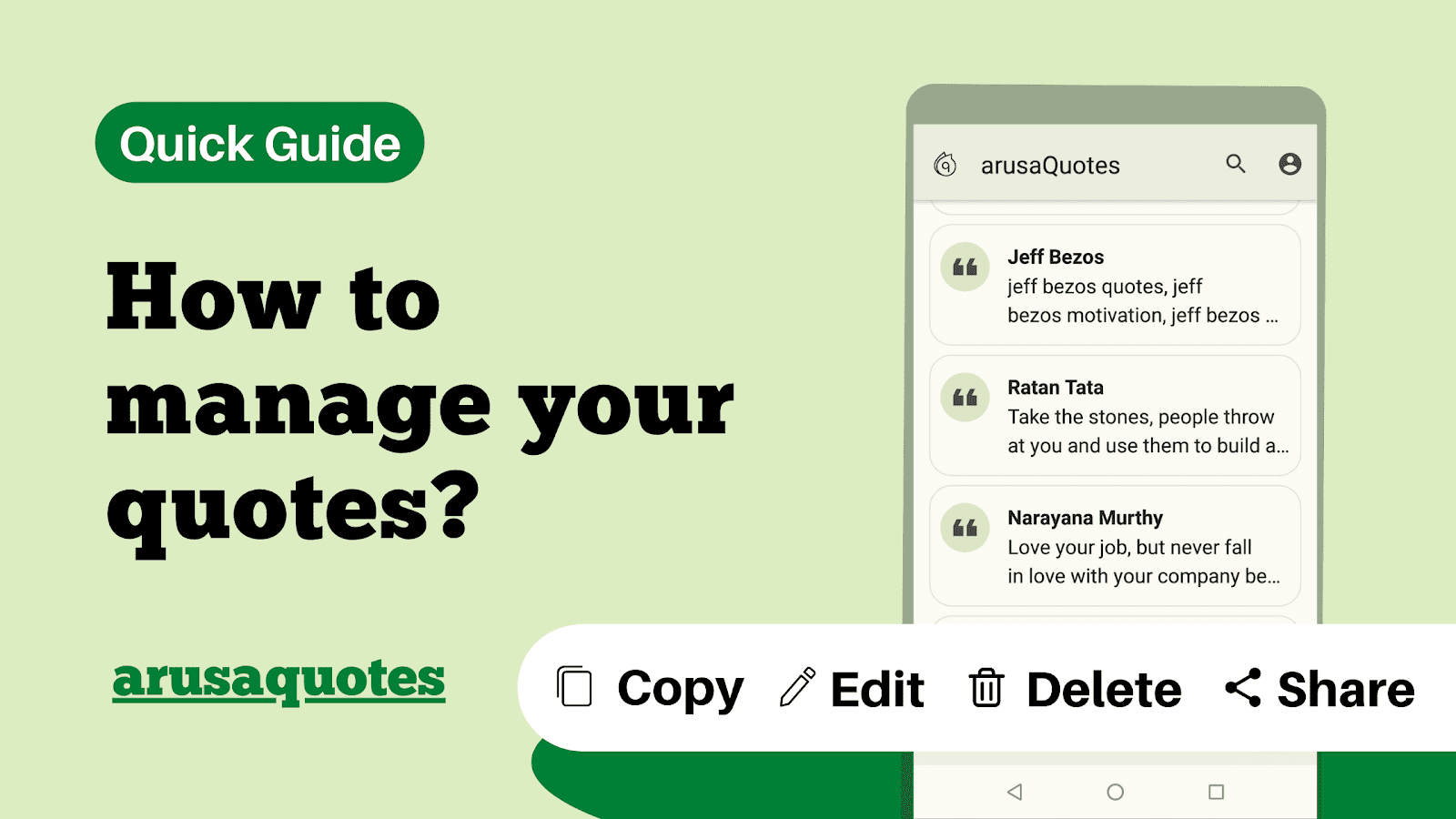1456x819 pixels.
Task: Tap the Android home circle button
Action: 1115,792
